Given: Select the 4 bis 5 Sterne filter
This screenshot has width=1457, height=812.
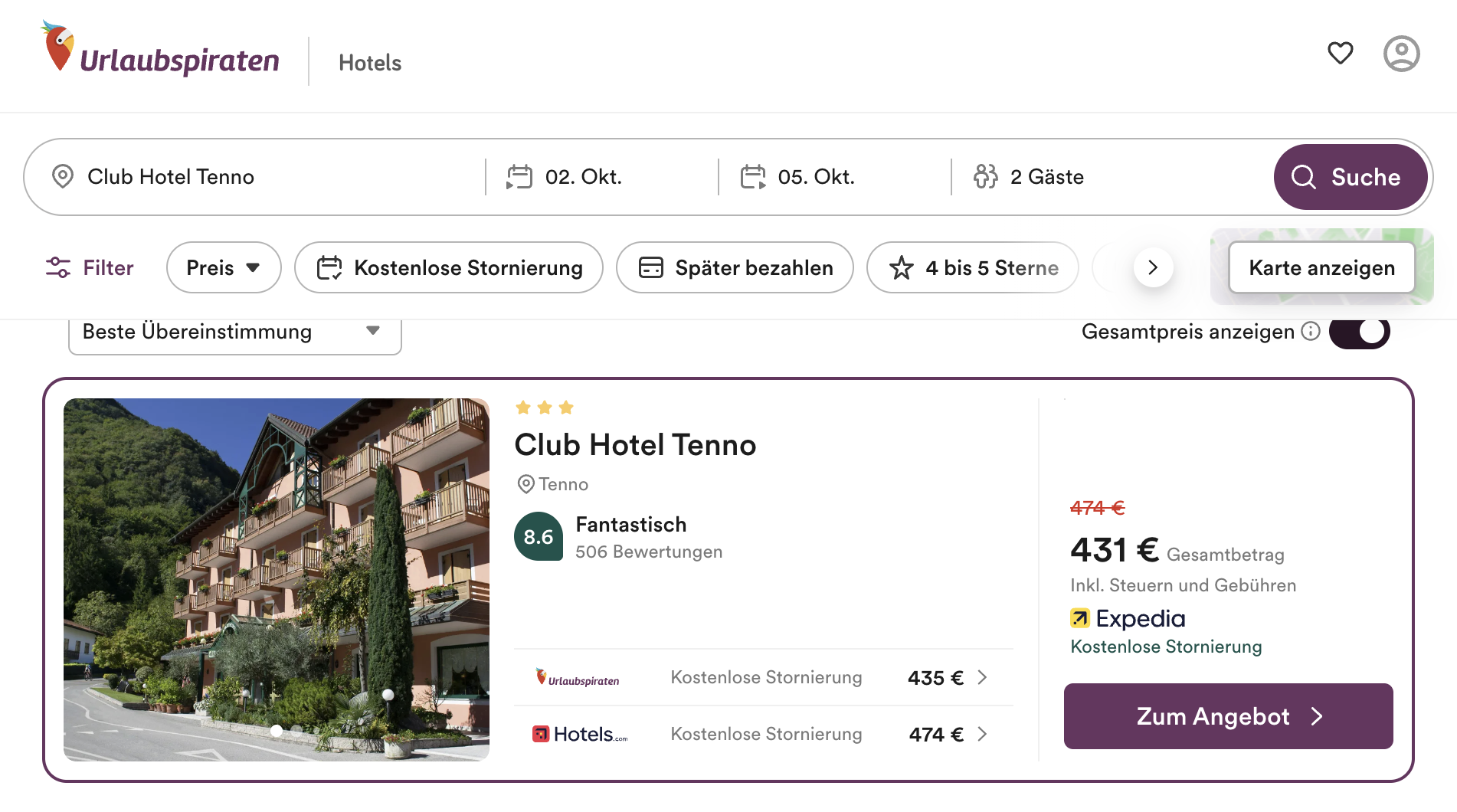Looking at the screenshot, I should coord(973,267).
